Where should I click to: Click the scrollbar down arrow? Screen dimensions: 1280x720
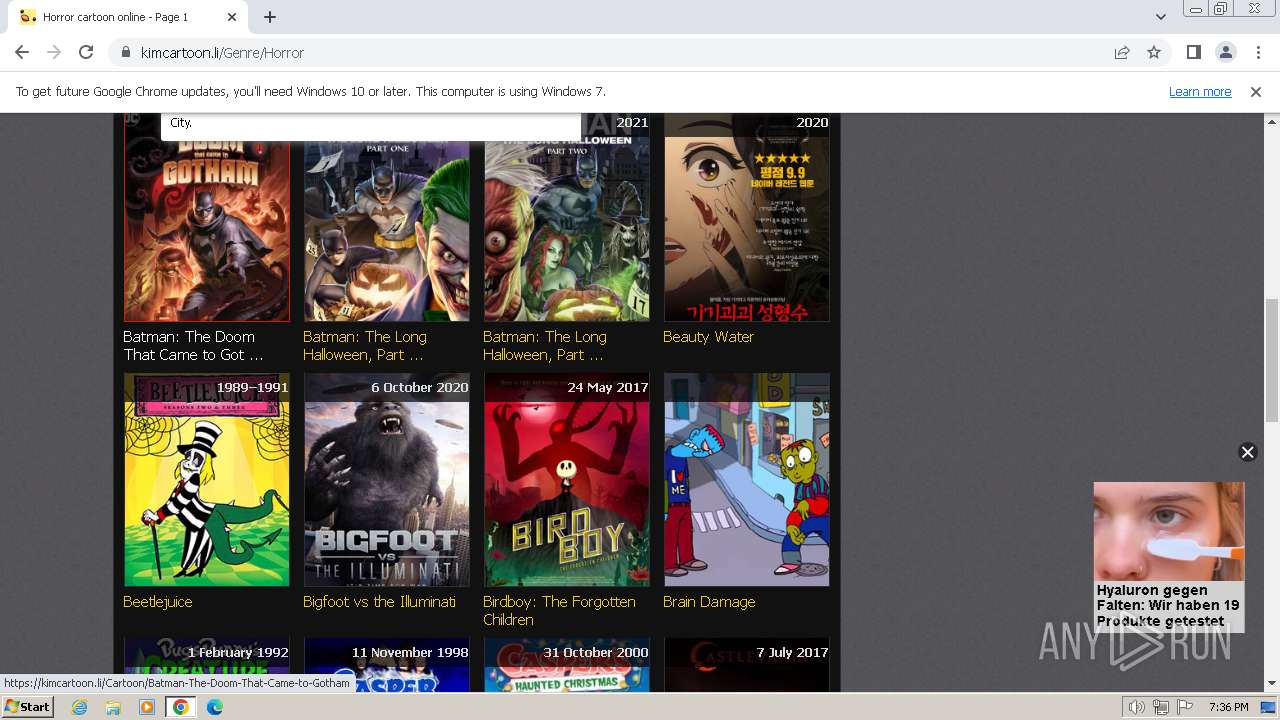click(1271, 684)
